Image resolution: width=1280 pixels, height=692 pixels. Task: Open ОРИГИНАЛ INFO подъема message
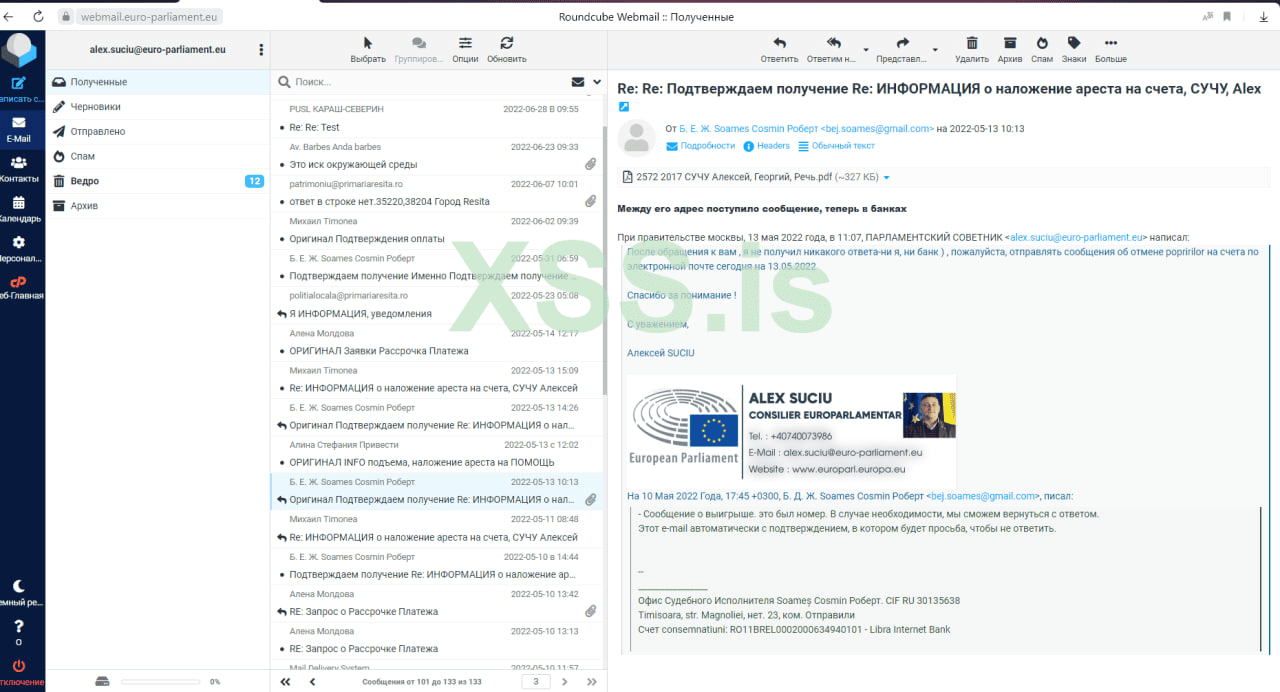(x=438, y=454)
